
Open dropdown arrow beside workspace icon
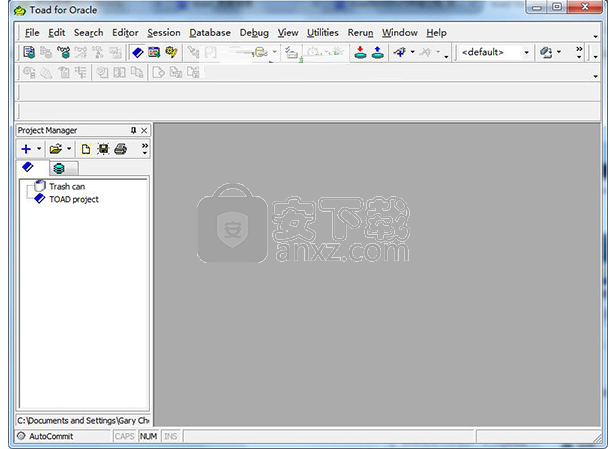point(559,52)
